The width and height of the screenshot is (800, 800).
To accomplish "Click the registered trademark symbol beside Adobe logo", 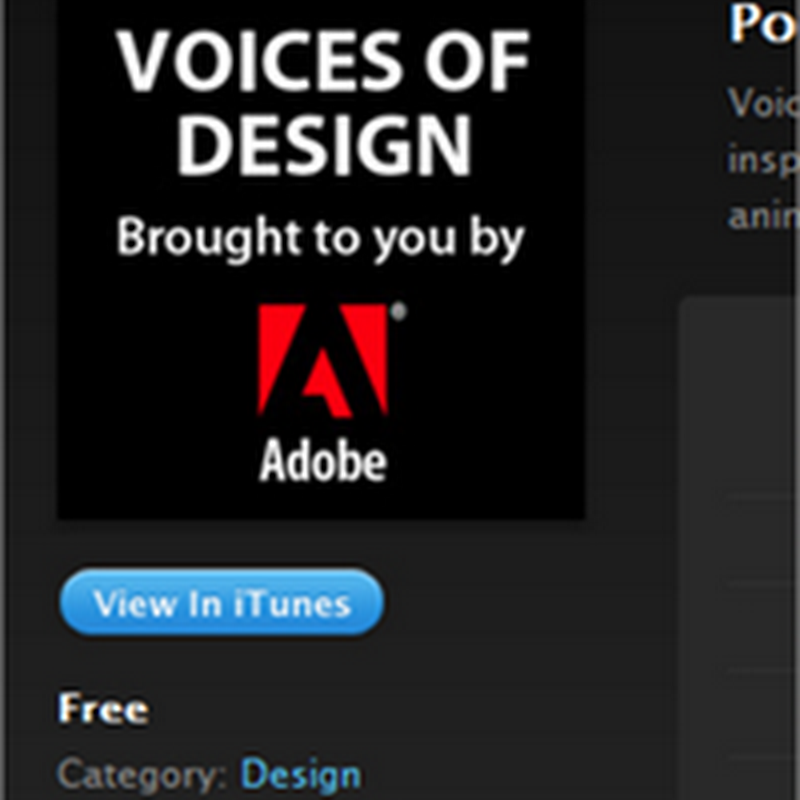I will pyautogui.click(x=397, y=312).
